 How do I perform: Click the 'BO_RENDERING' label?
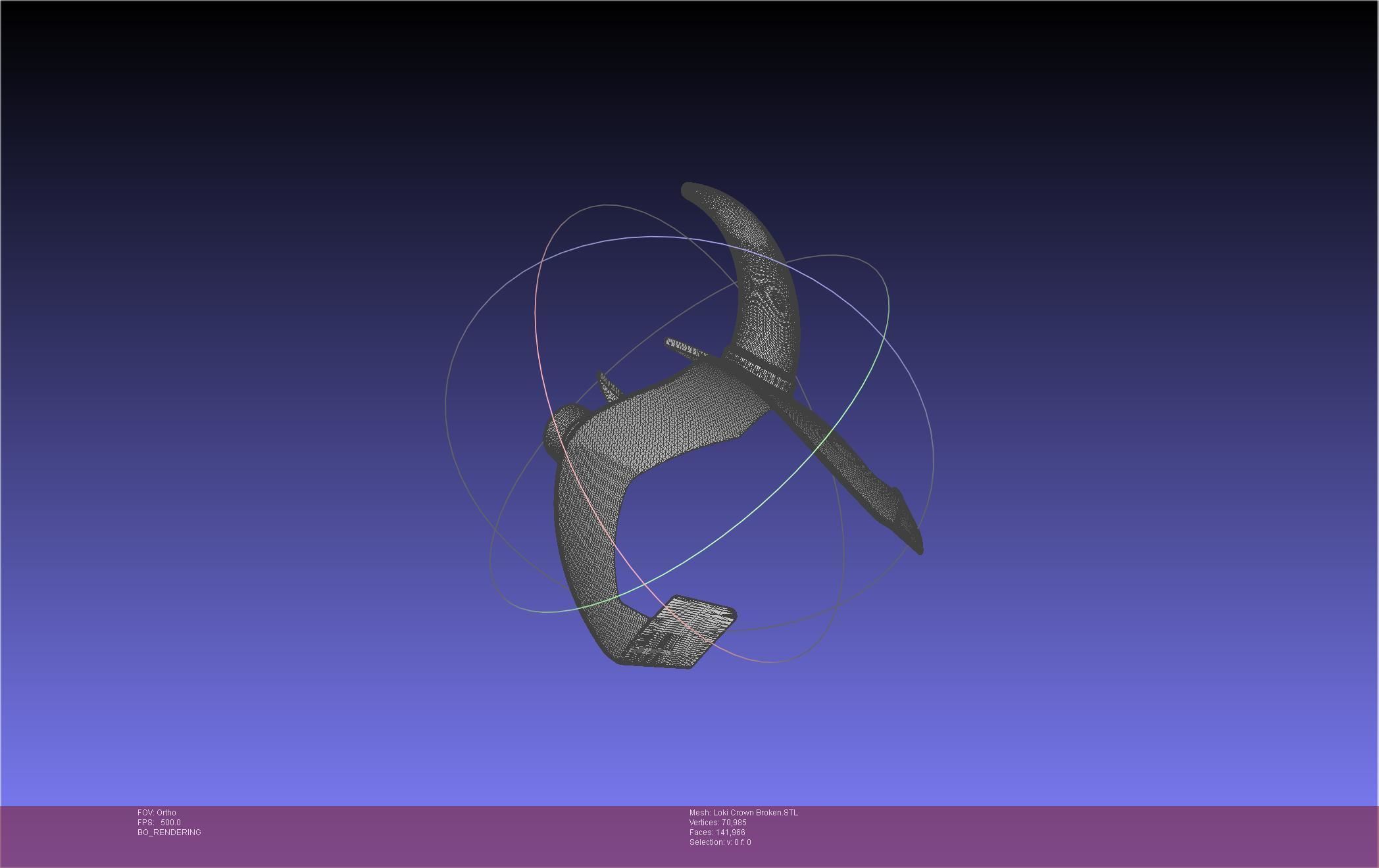pyautogui.click(x=169, y=832)
